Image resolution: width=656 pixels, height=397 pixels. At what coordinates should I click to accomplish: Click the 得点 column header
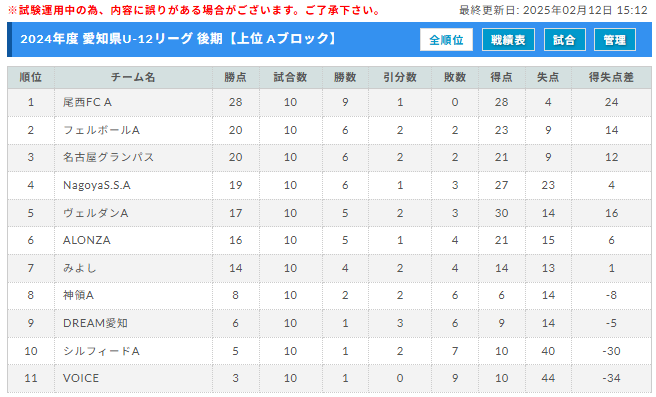click(x=502, y=77)
